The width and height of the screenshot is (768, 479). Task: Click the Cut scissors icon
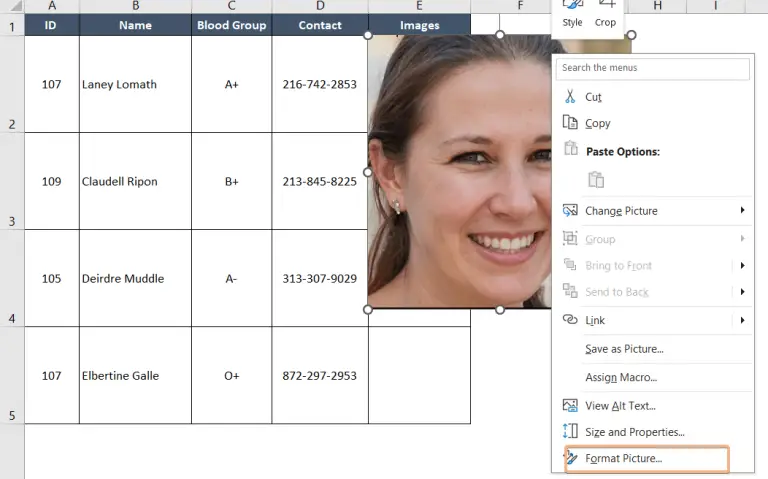(570, 97)
